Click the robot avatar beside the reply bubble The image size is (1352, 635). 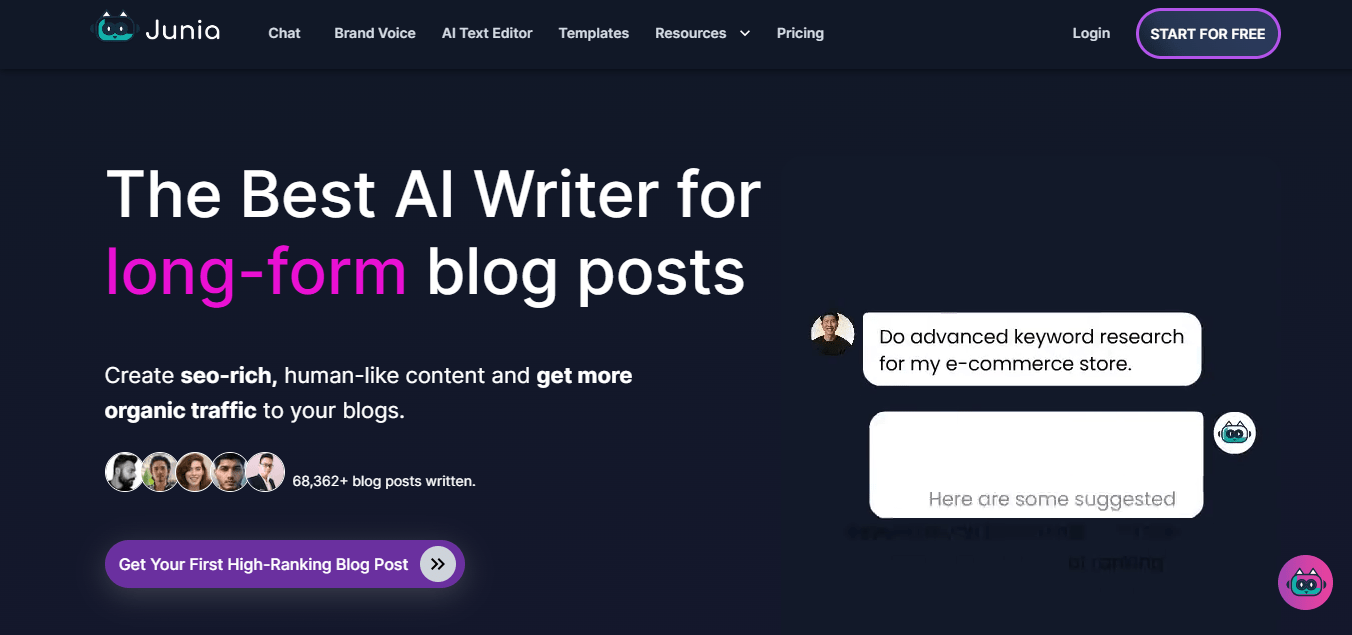click(1234, 433)
